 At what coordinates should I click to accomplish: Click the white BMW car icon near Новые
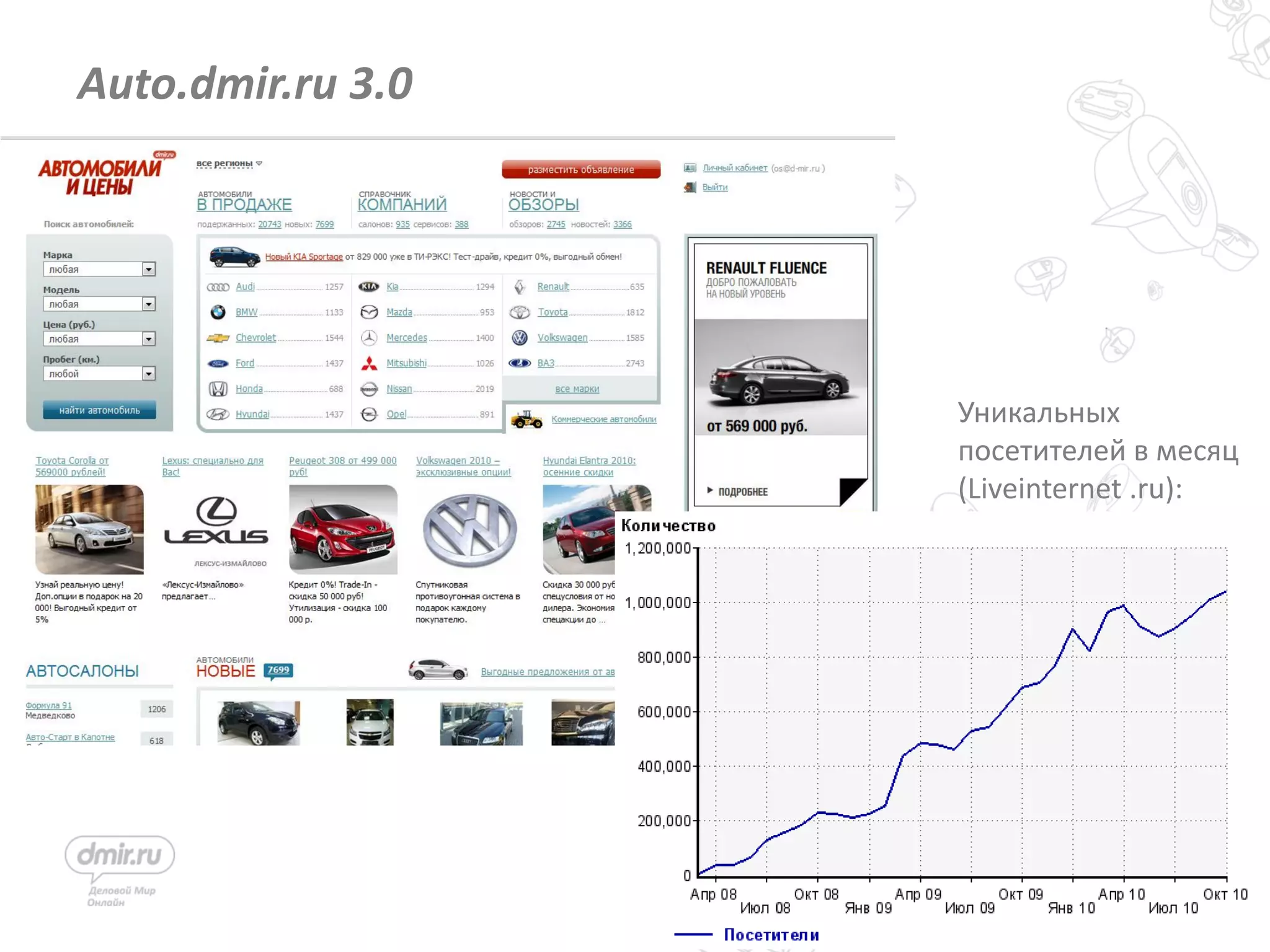[438, 670]
